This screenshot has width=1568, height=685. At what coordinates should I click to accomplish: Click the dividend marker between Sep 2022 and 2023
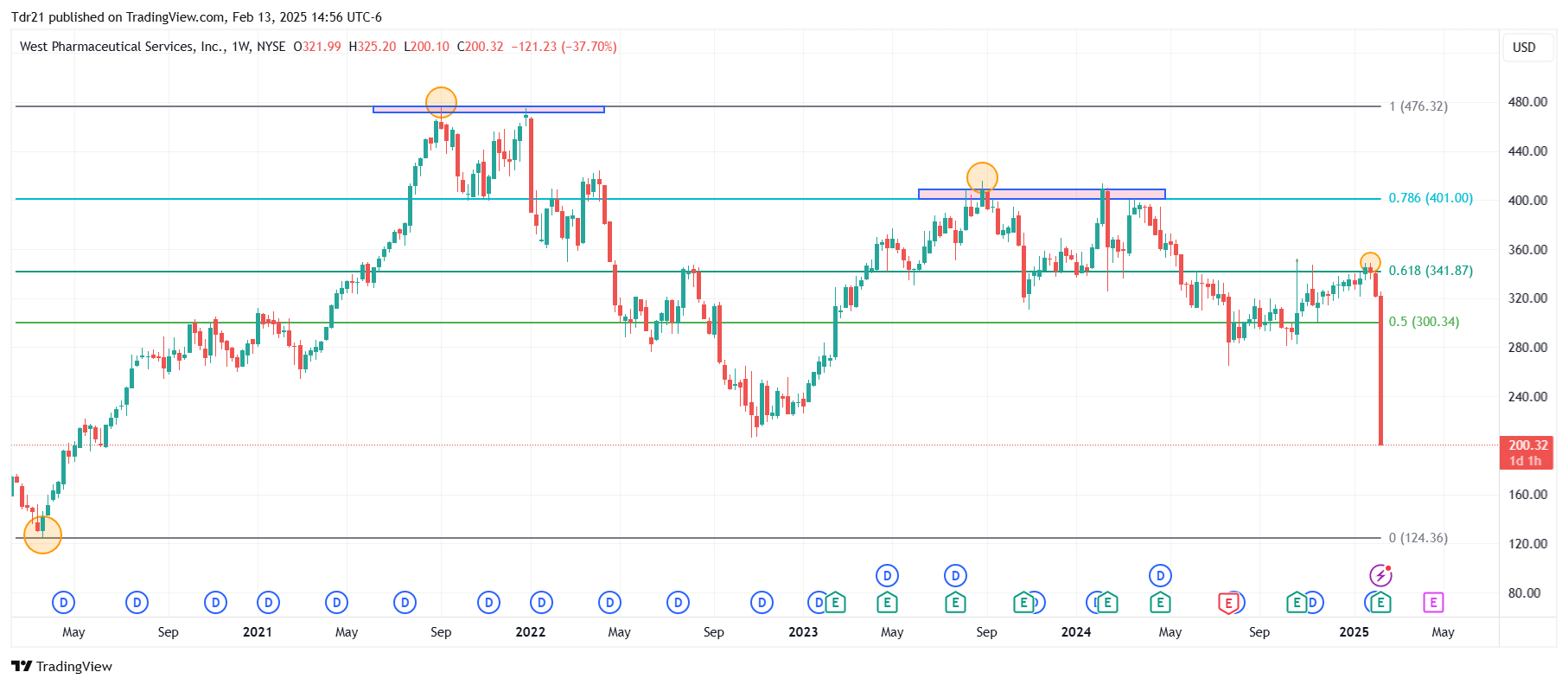click(x=762, y=602)
